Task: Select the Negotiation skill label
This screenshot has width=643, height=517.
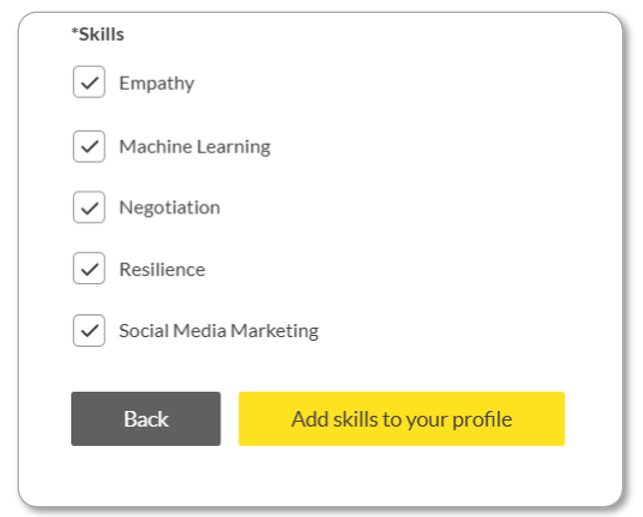Action: 170,208
